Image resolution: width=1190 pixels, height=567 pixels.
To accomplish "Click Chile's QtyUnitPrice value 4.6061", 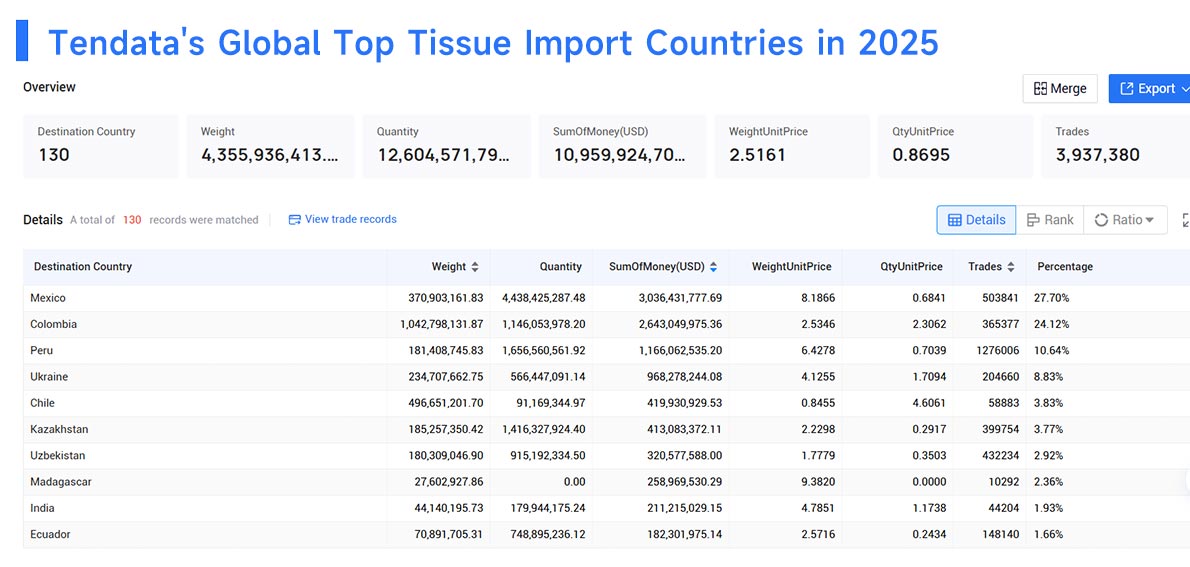I will (x=929, y=403).
